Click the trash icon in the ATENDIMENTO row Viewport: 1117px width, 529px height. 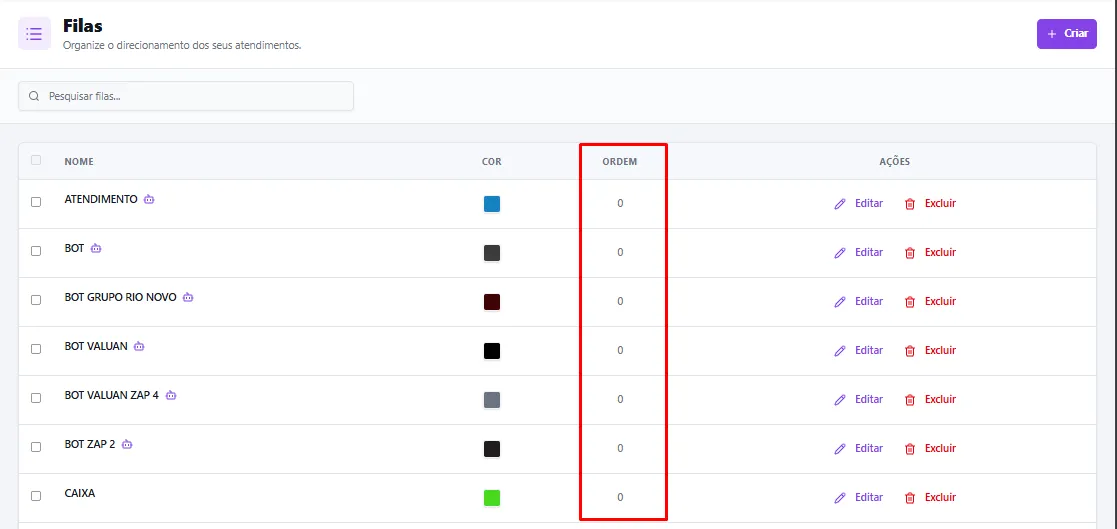point(910,204)
